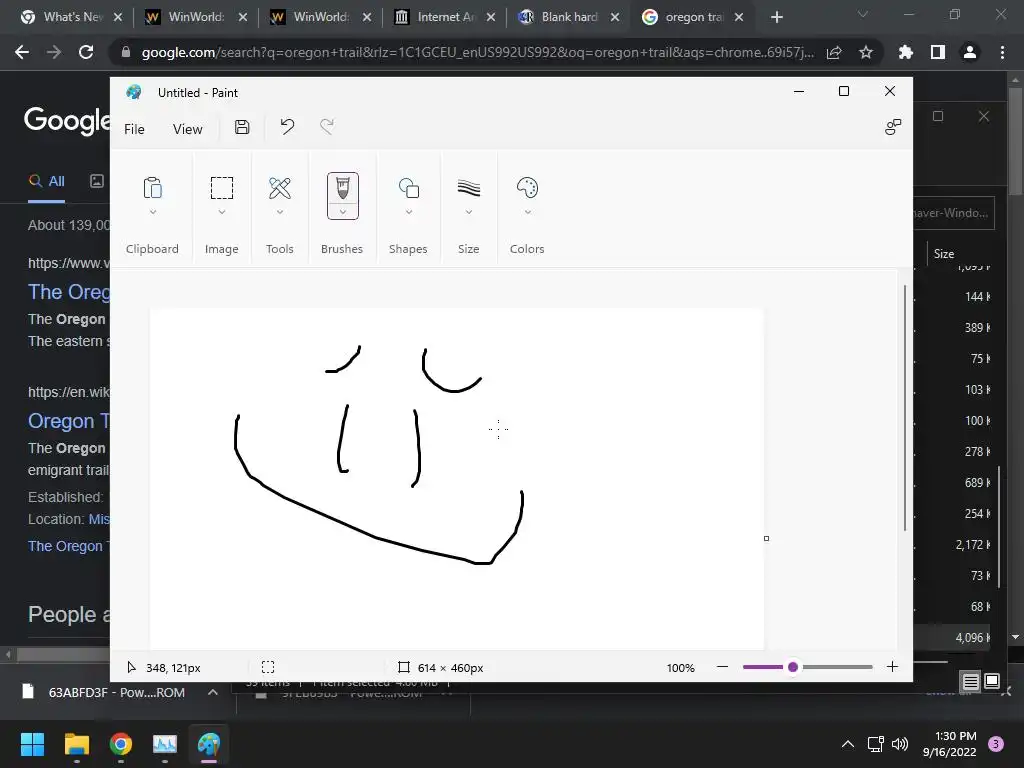
Task: Open the Clipboard paste icon in Paint
Action: pyautogui.click(x=152, y=188)
